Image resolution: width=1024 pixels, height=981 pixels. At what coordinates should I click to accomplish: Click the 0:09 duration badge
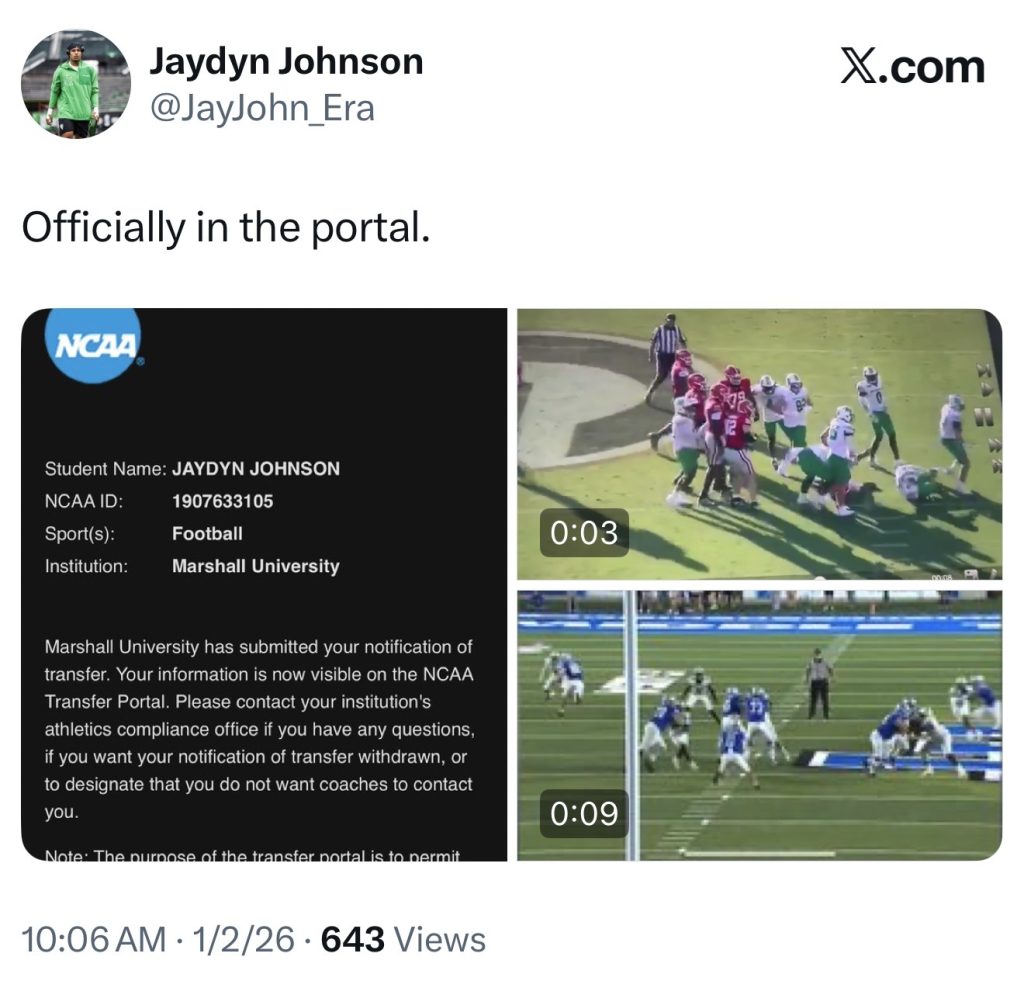click(x=584, y=814)
